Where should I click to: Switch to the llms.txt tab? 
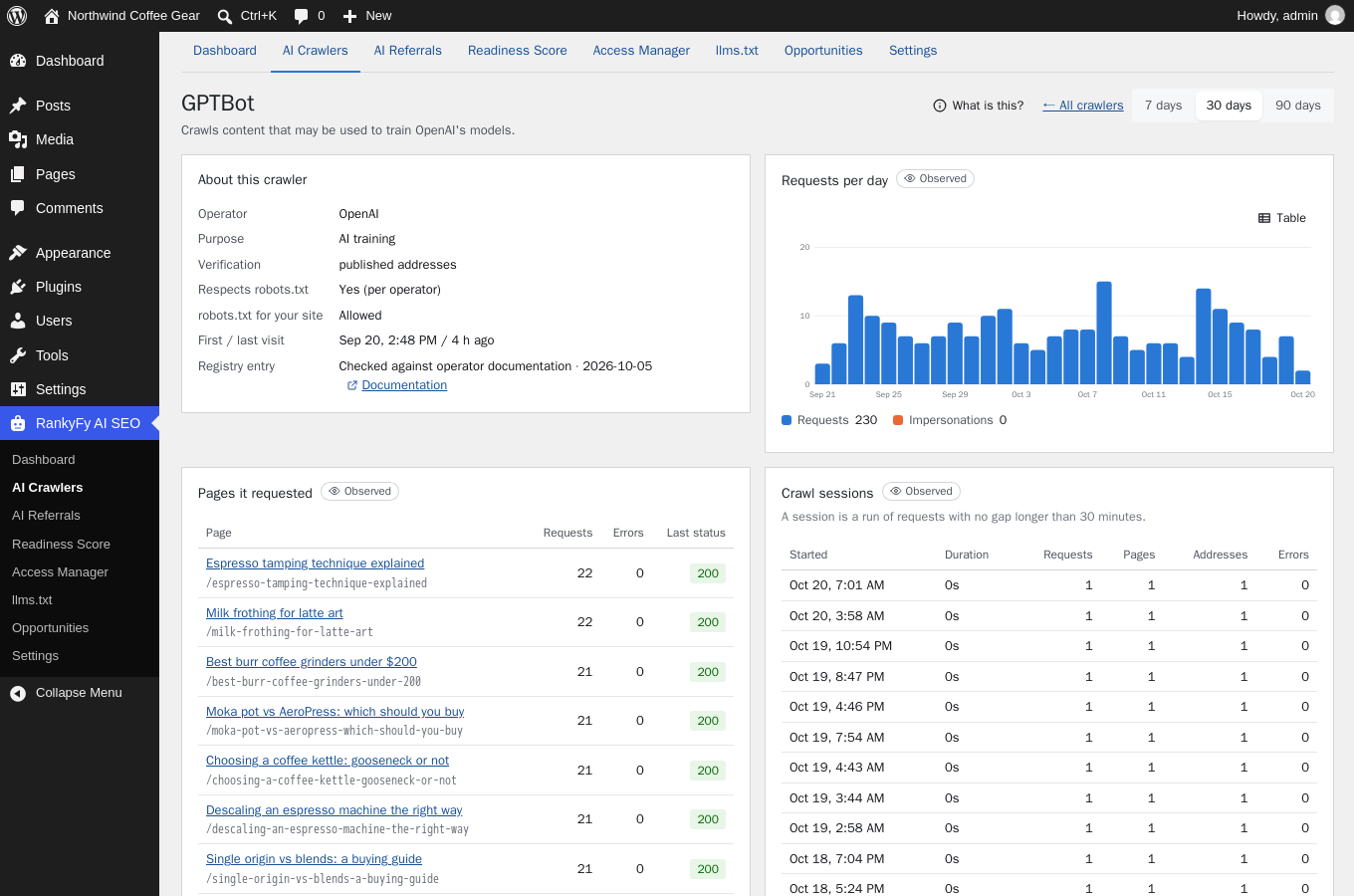coord(737,51)
